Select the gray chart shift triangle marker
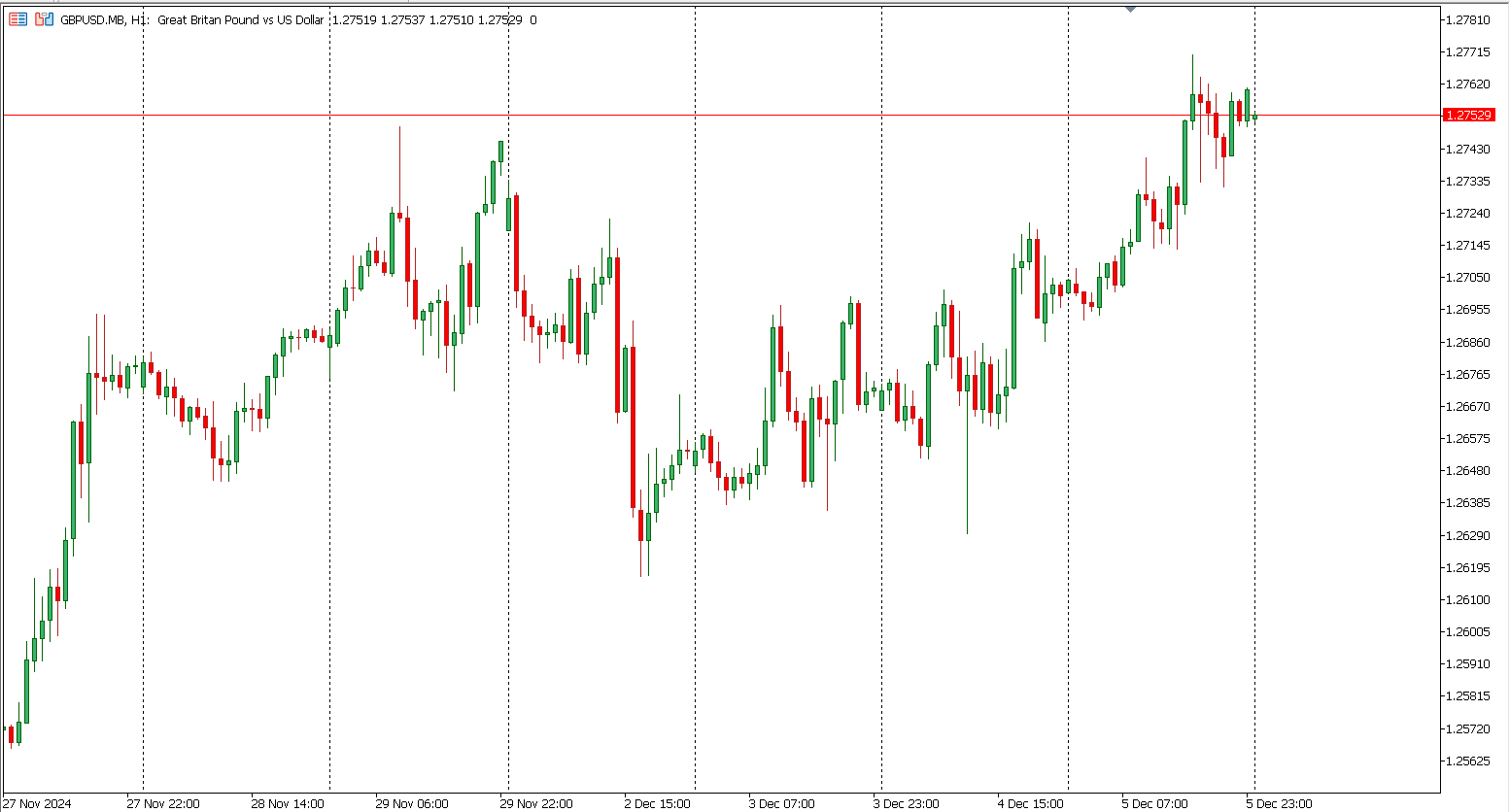Viewport: 1510px width, 812px height. pos(1130,9)
